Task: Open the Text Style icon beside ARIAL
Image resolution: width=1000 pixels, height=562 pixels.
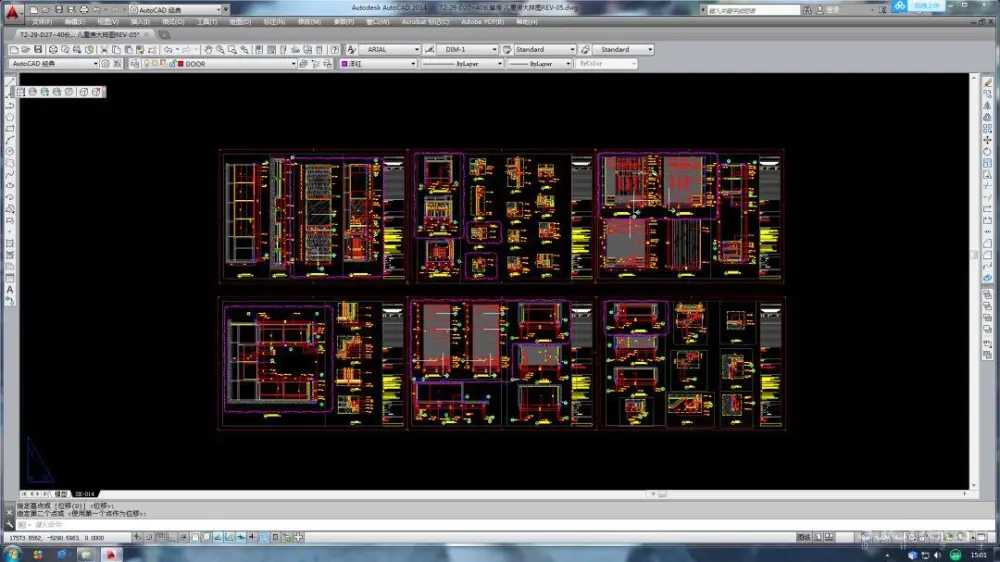Action: (351, 49)
